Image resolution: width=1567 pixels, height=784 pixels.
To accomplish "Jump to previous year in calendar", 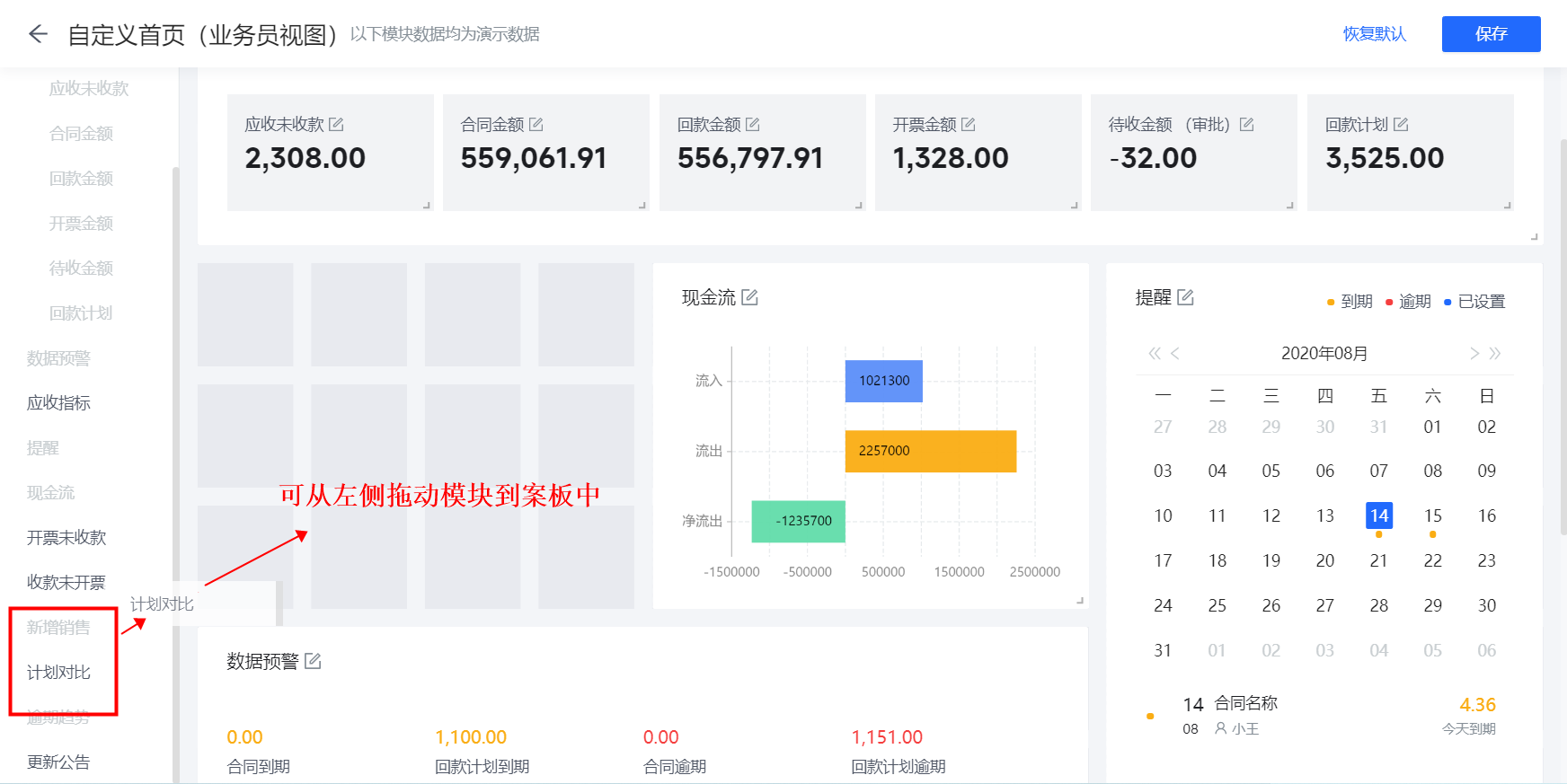I will point(1154,353).
